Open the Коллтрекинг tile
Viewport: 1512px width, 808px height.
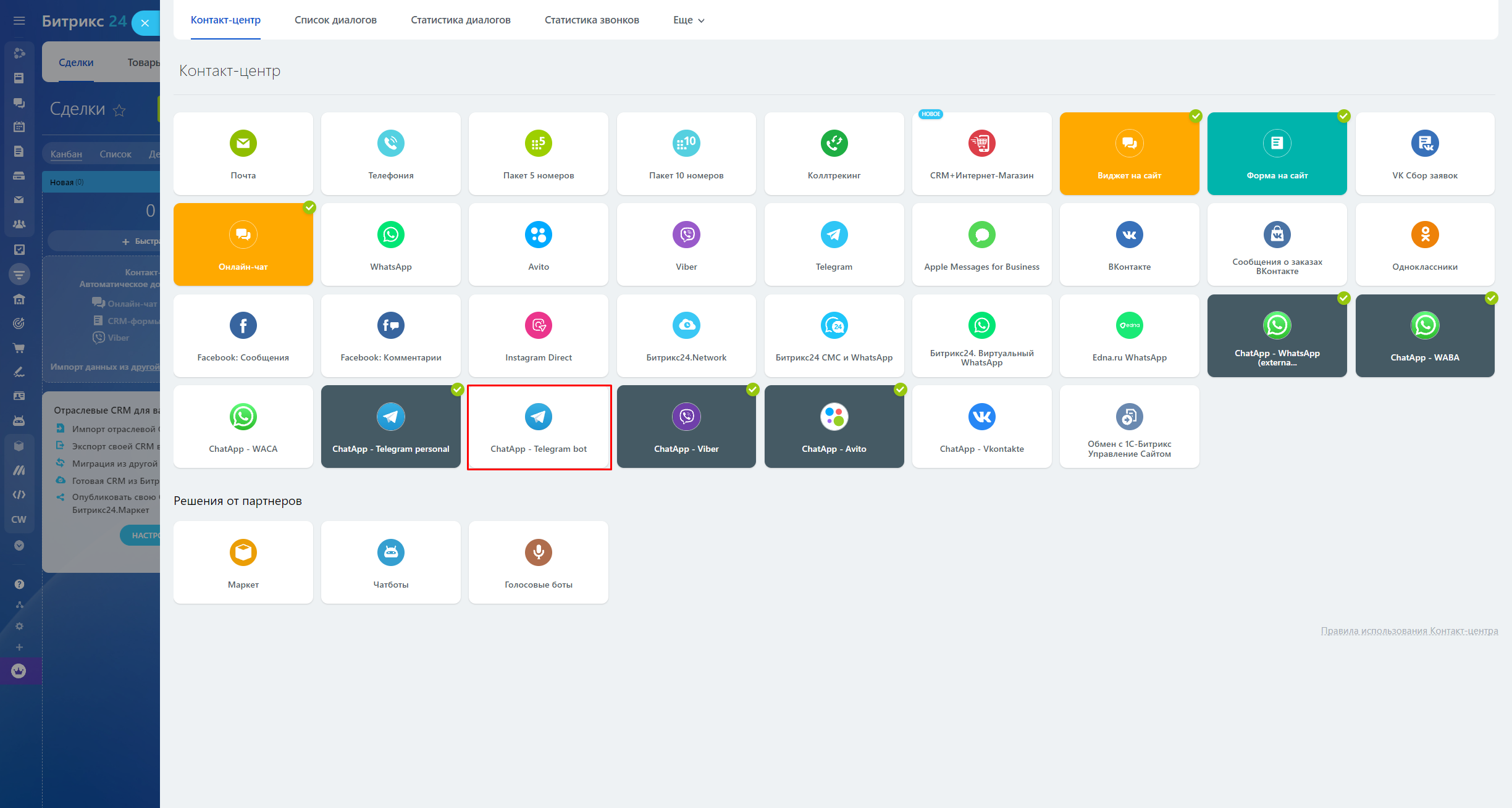pos(834,153)
